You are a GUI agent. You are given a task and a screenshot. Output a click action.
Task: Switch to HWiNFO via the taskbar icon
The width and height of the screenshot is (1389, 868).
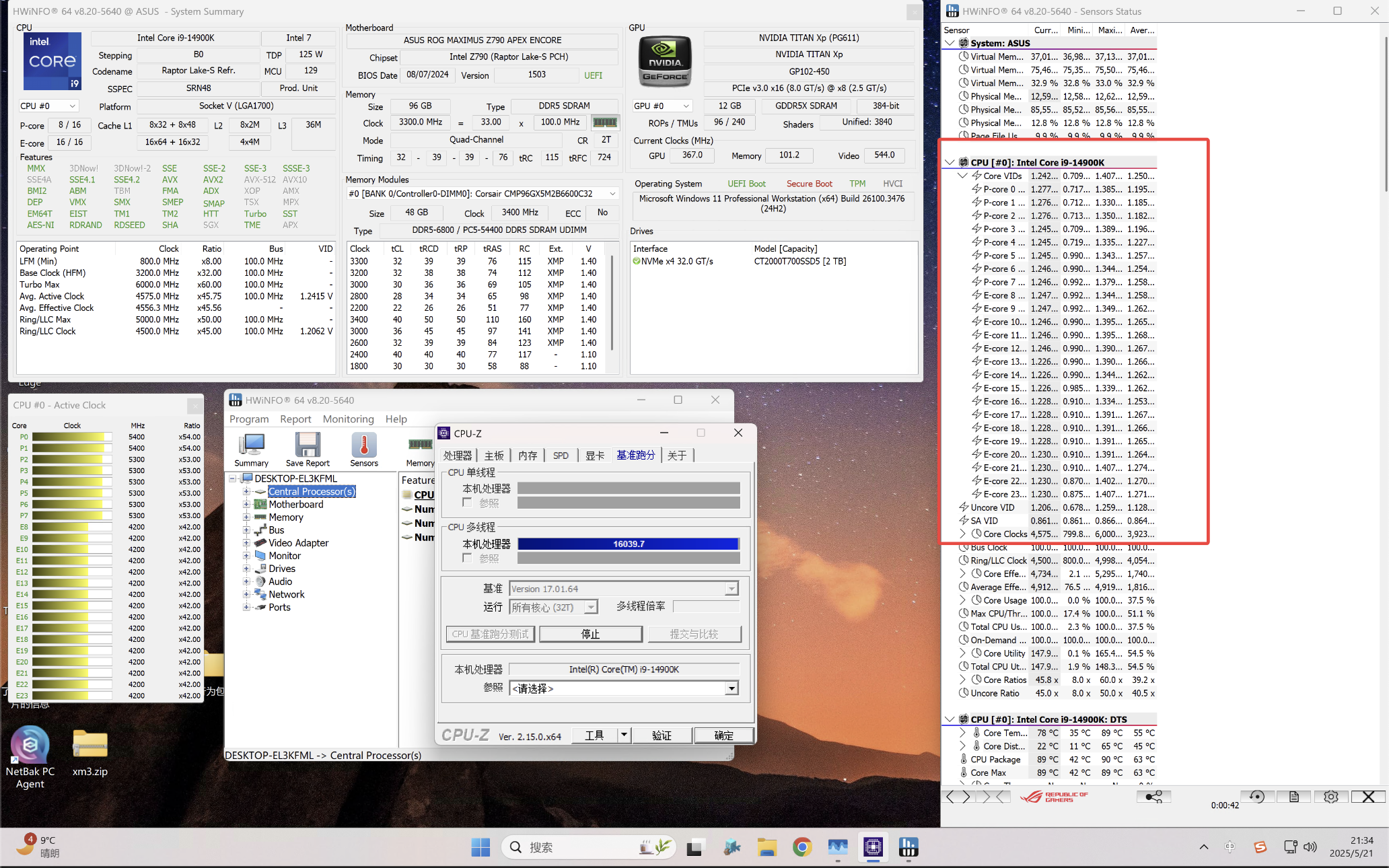(x=909, y=847)
